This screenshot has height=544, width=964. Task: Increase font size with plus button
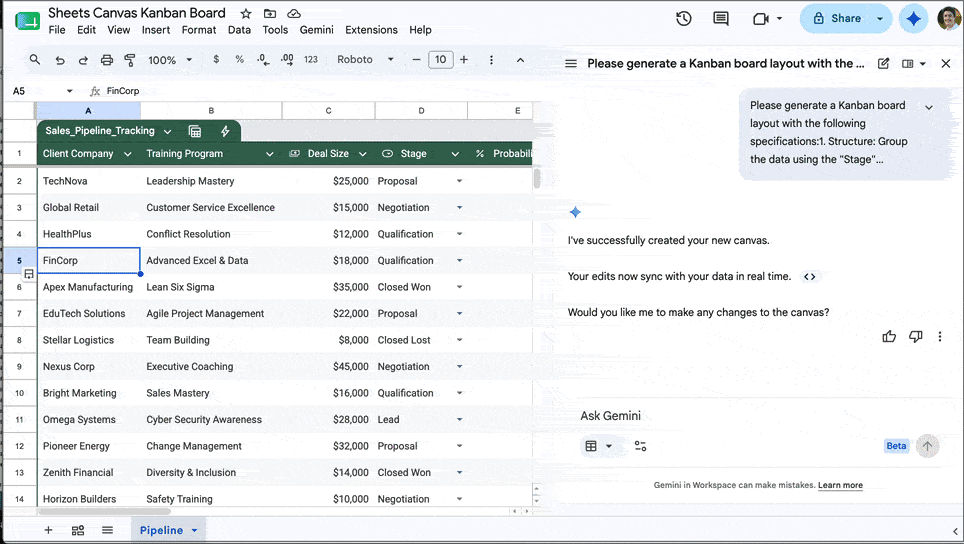(464, 60)
